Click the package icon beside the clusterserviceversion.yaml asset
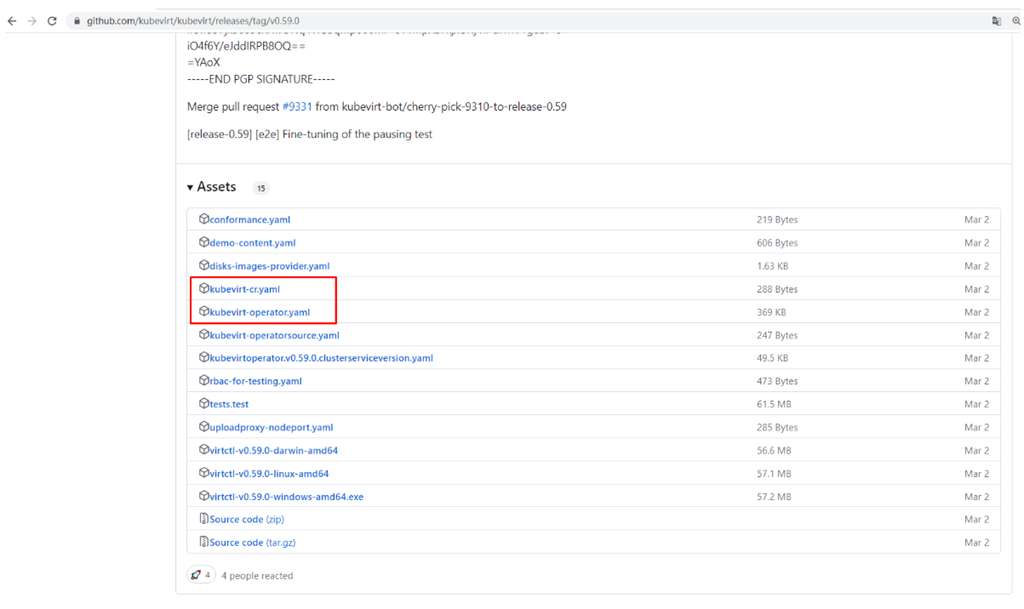The height and width of the screenshot is (609, 1024). point(204,357)
